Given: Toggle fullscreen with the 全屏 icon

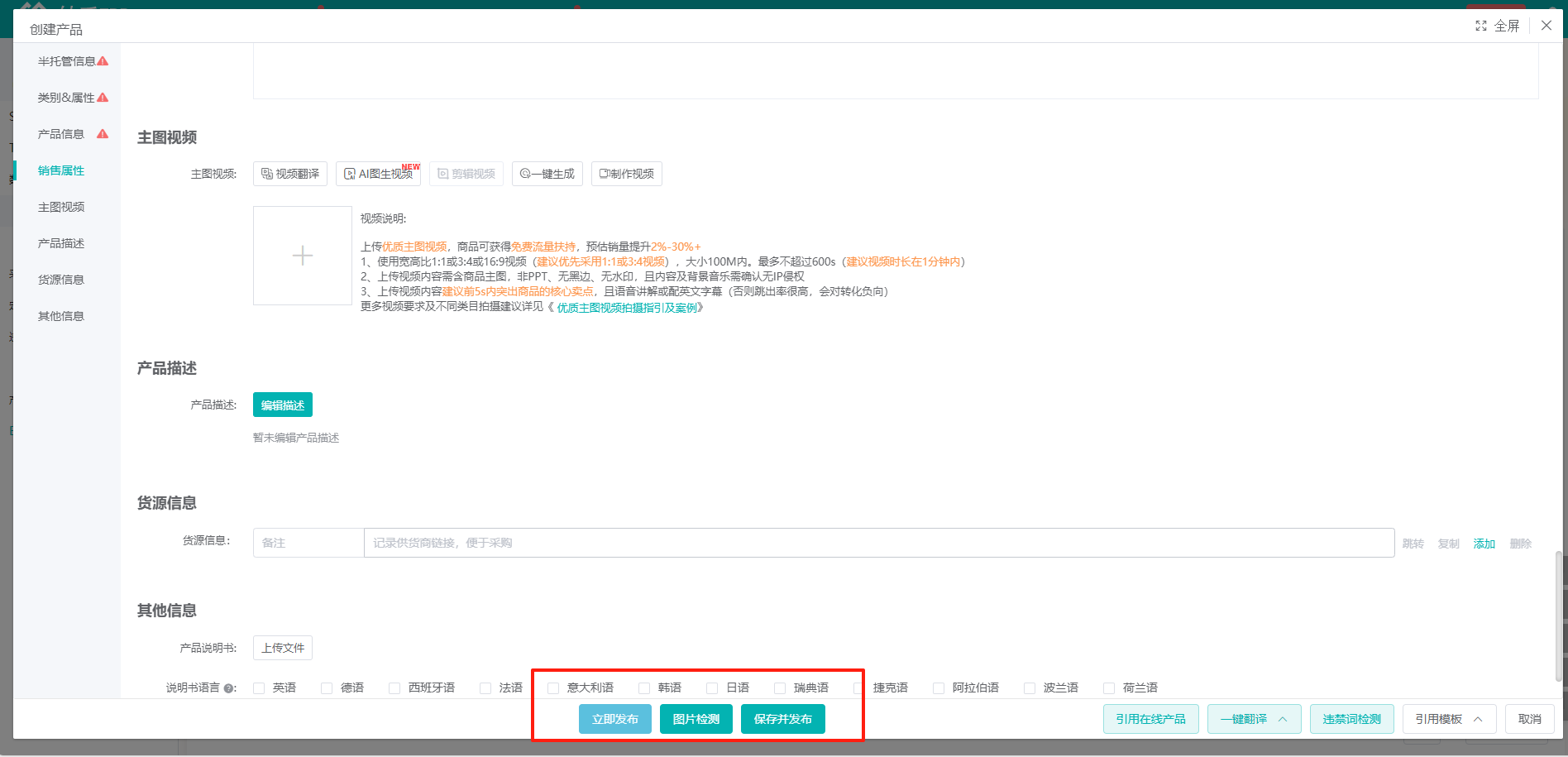Looking at the screenshot, I should tap(1497, 26).
